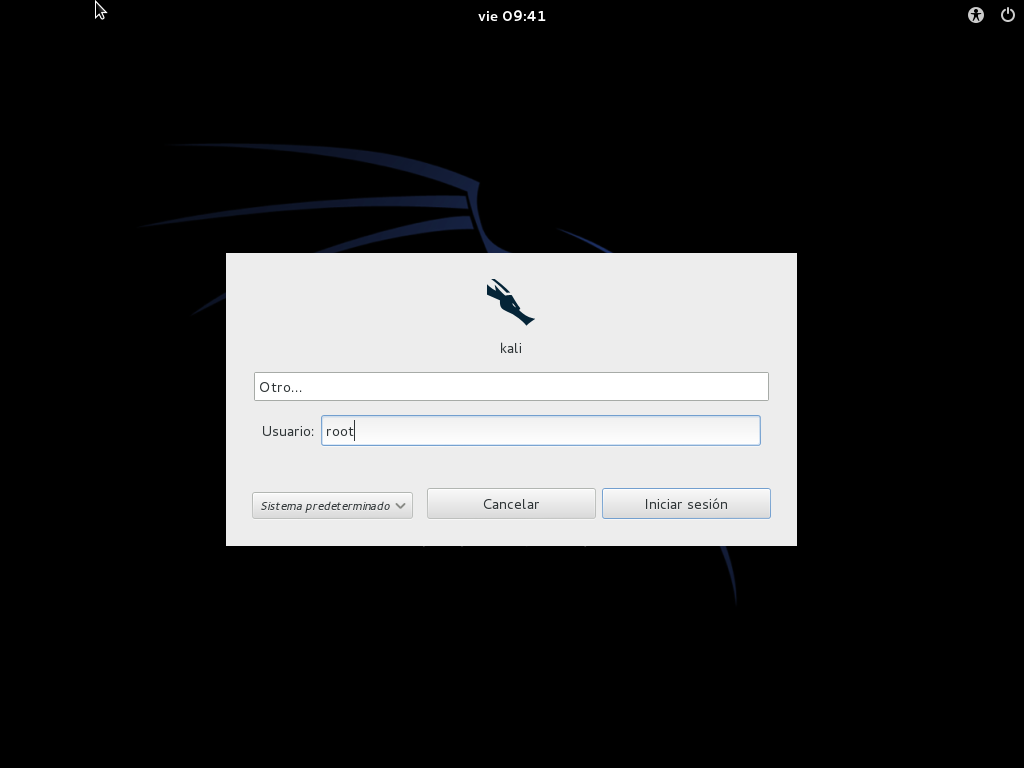The width and height of the screenshot is (1024, 768).
Task: Select the Otro... user entry
Action: [x=511, y=387]
